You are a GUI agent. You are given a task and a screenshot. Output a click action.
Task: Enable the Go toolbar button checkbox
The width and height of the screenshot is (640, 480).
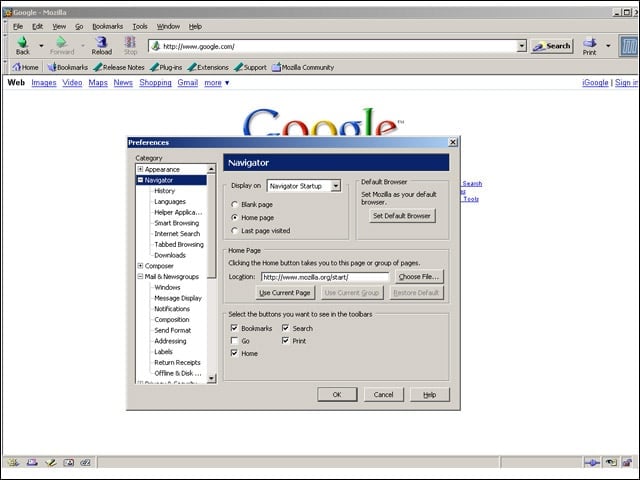coord(234,340)
